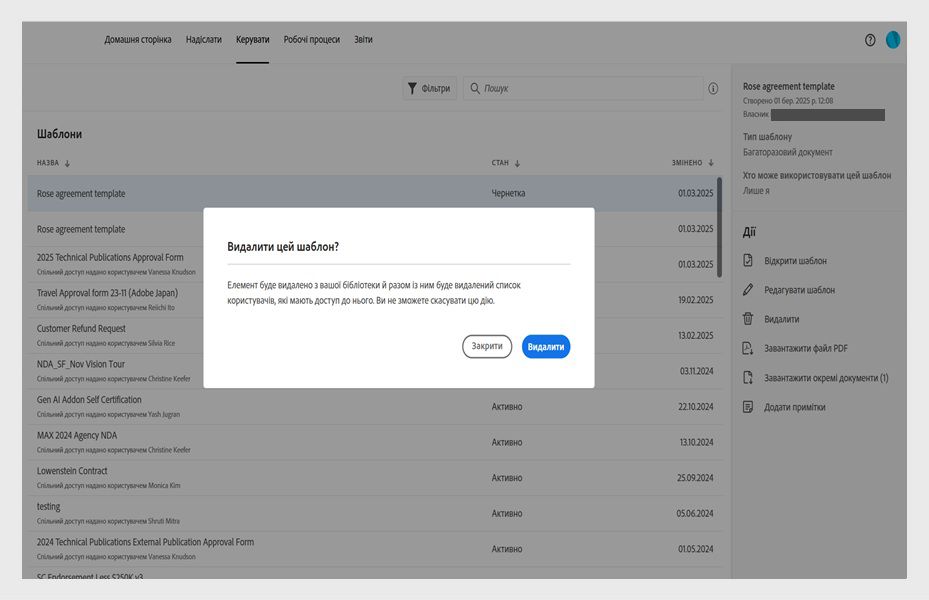Click the info icon beside search

(713, 88)
